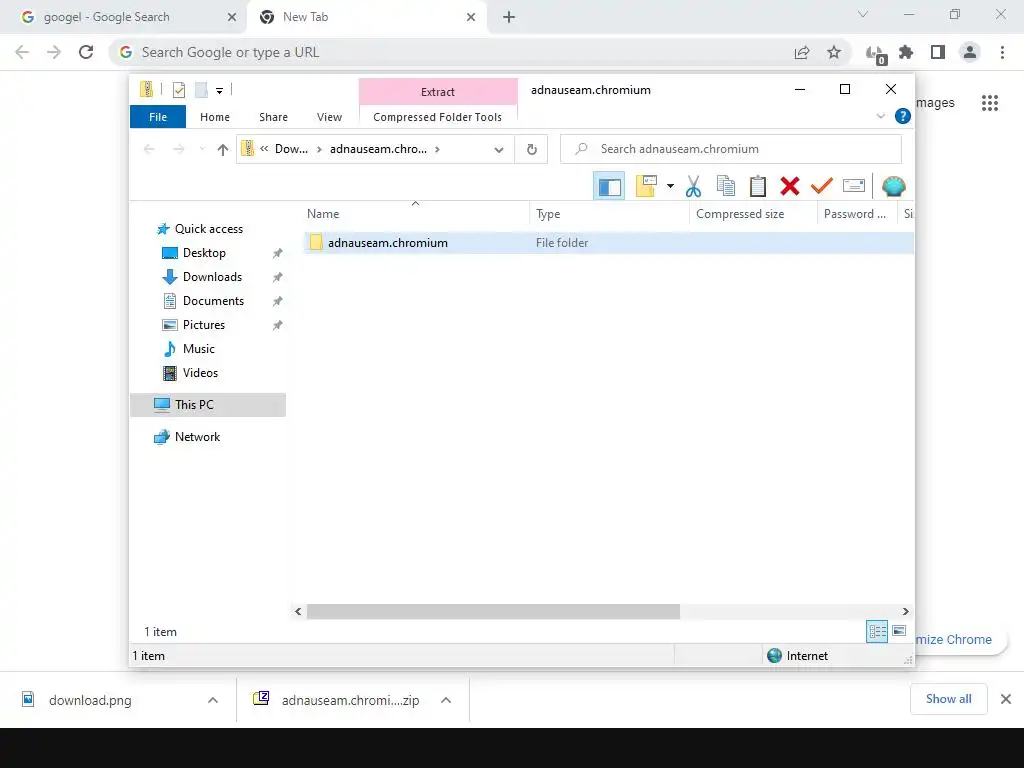Click the red X Delete icon

(790, 186)
